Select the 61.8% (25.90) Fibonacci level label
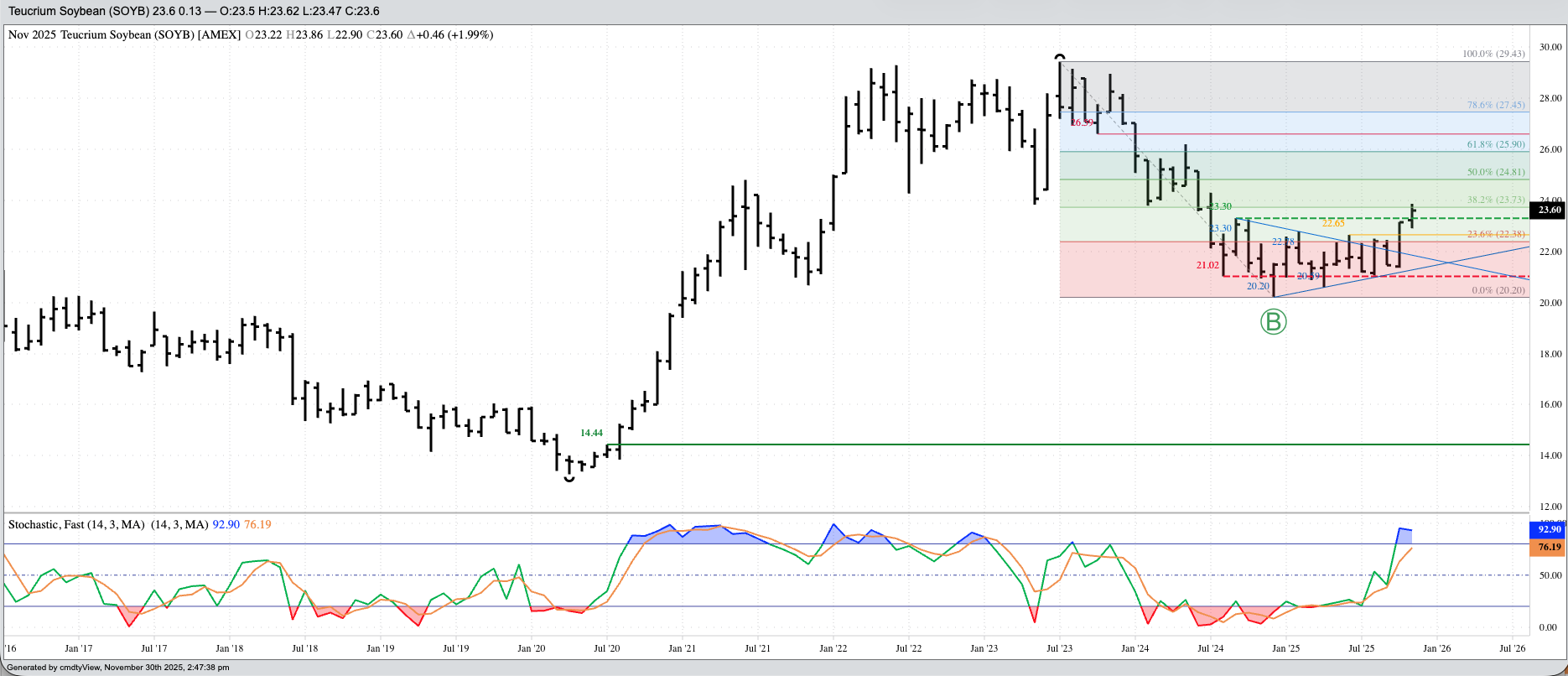The width and height of the screenshot is (1568, 676). (1495, 144)
